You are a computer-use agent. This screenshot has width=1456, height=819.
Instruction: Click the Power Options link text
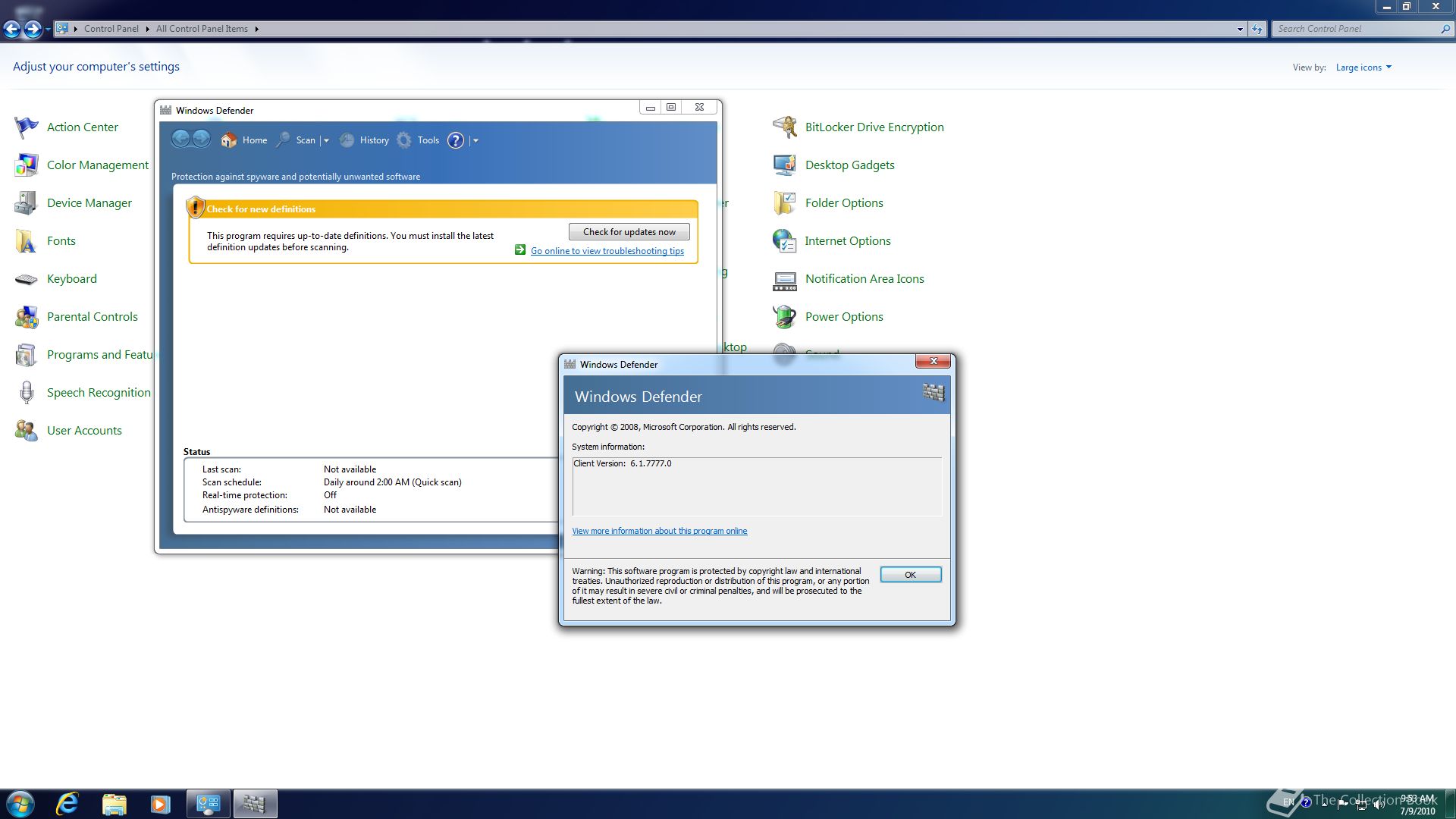coord(844,317)
